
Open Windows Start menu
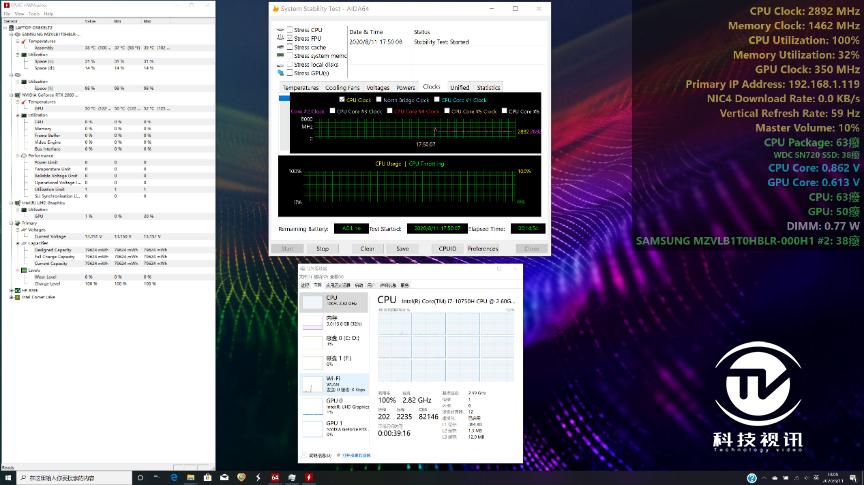point(8,477)
